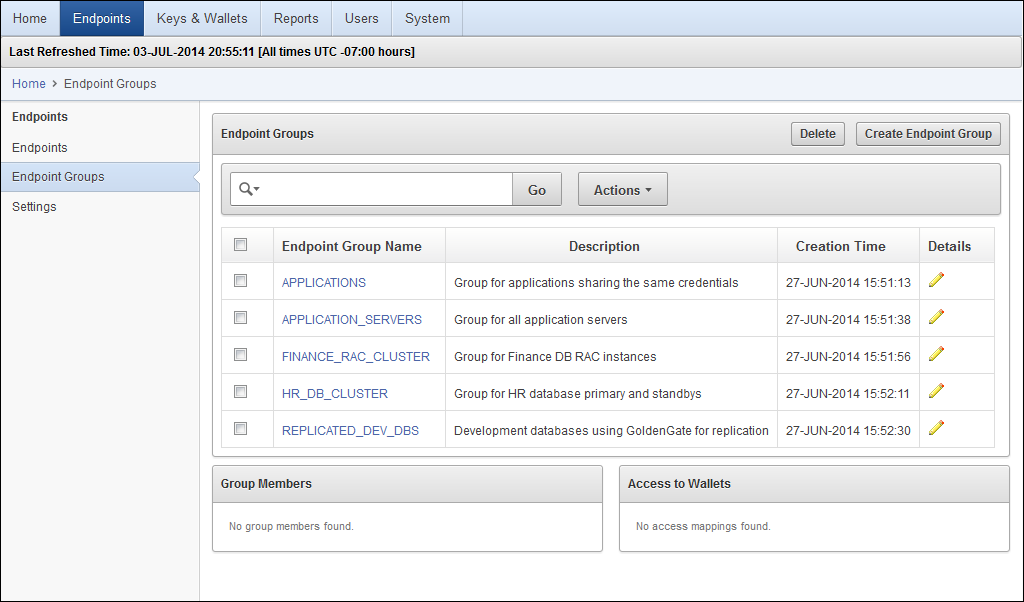Image resolution: width=1024 pixels, height=602 pixels.
Task: Sort by Endpoint Group Name column header
Action: (351, 246)
